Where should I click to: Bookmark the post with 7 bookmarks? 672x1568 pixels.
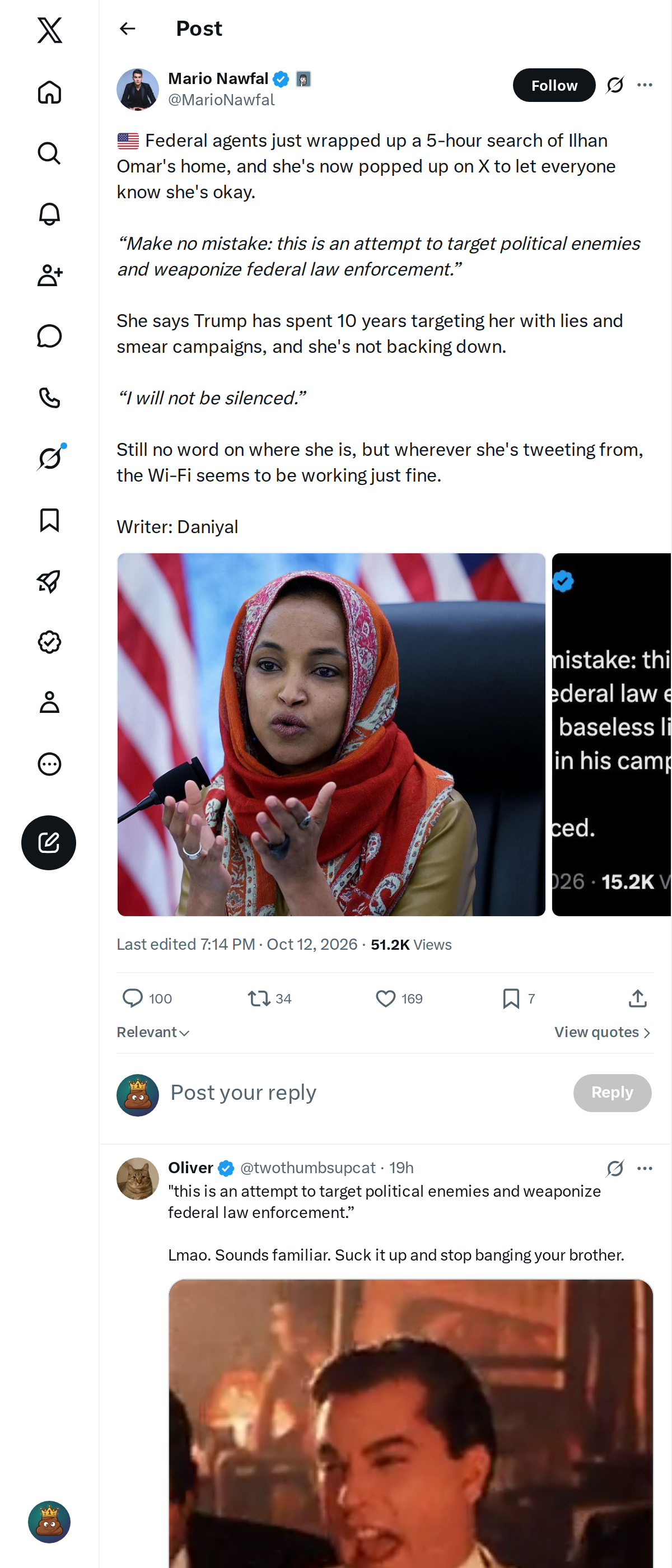[x=519, y=998]
